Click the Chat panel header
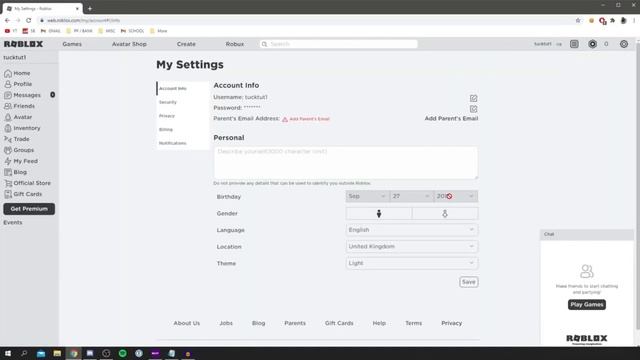This screenshot has height=360, width=640. tap(587, 234)
